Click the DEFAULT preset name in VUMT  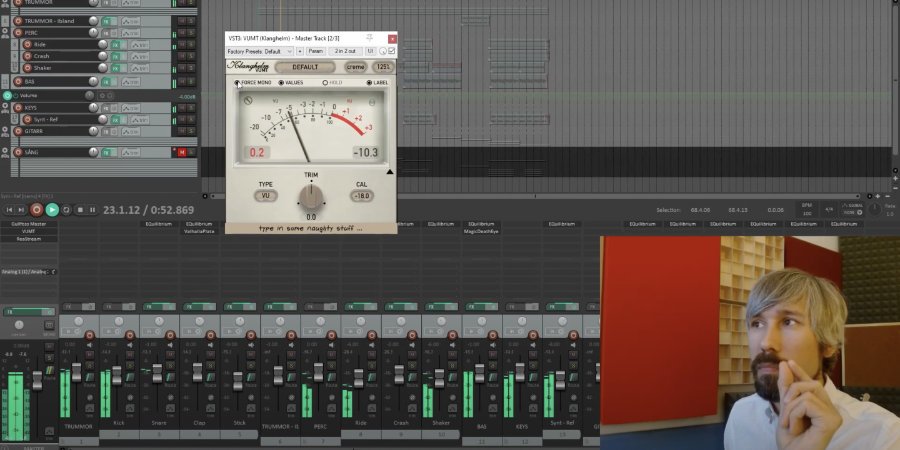pos(305,67)
